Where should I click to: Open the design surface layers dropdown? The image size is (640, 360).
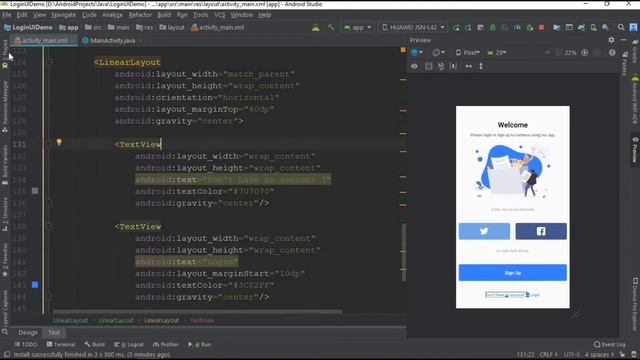click(x=416, y=53)
